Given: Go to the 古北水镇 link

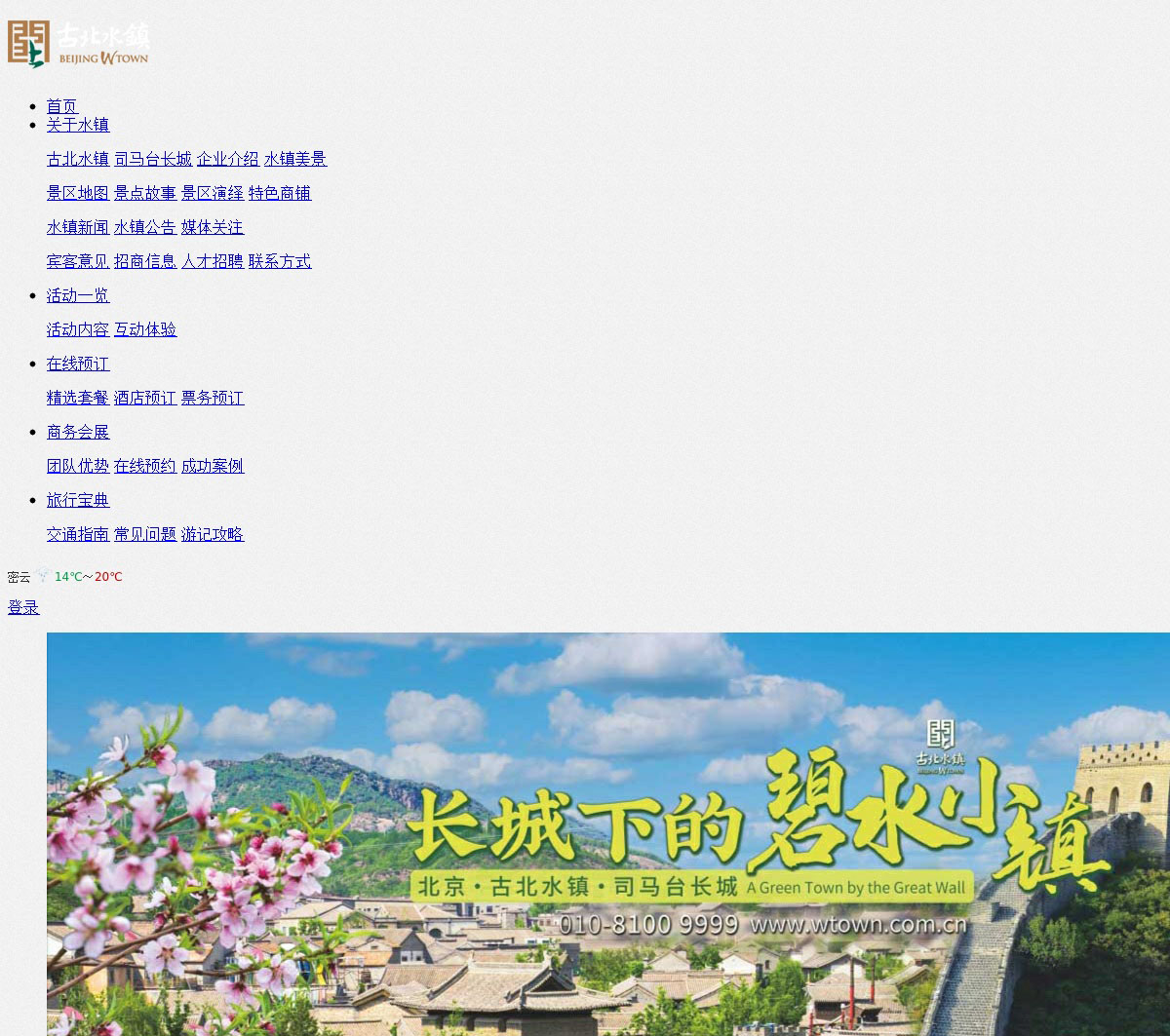Looking at the screenshot, I should tap(78, 159).
